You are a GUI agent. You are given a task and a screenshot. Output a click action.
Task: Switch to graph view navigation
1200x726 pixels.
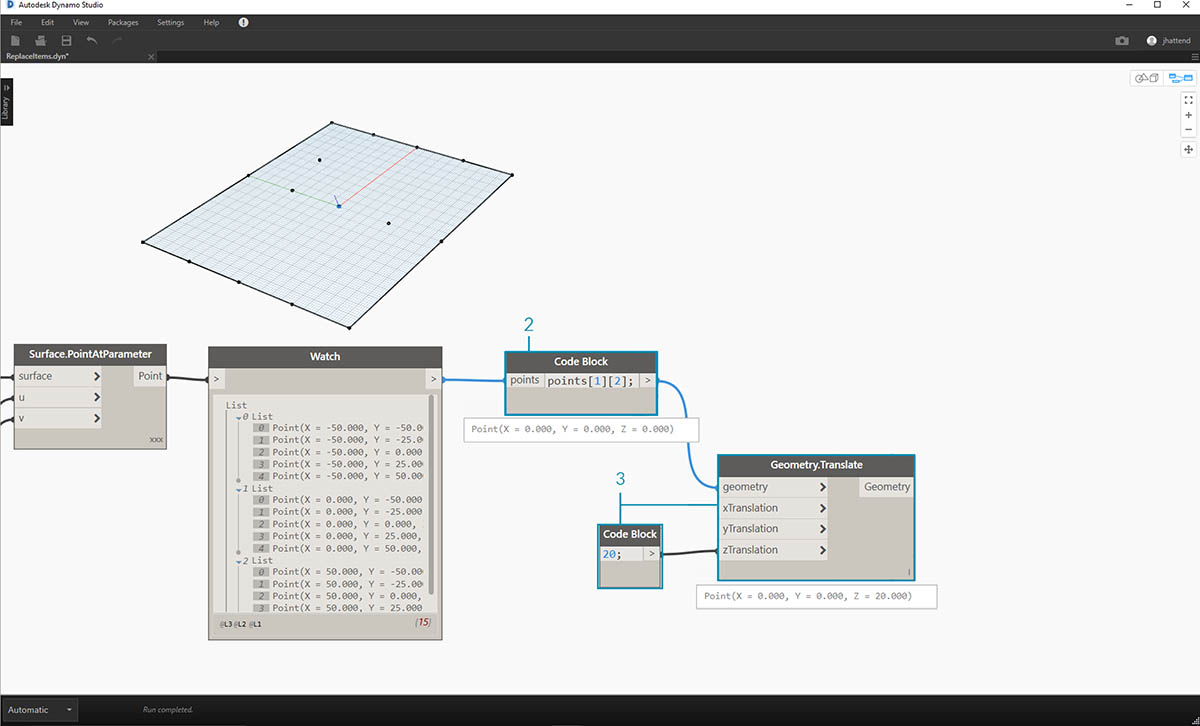click(x=1180, y=78)
